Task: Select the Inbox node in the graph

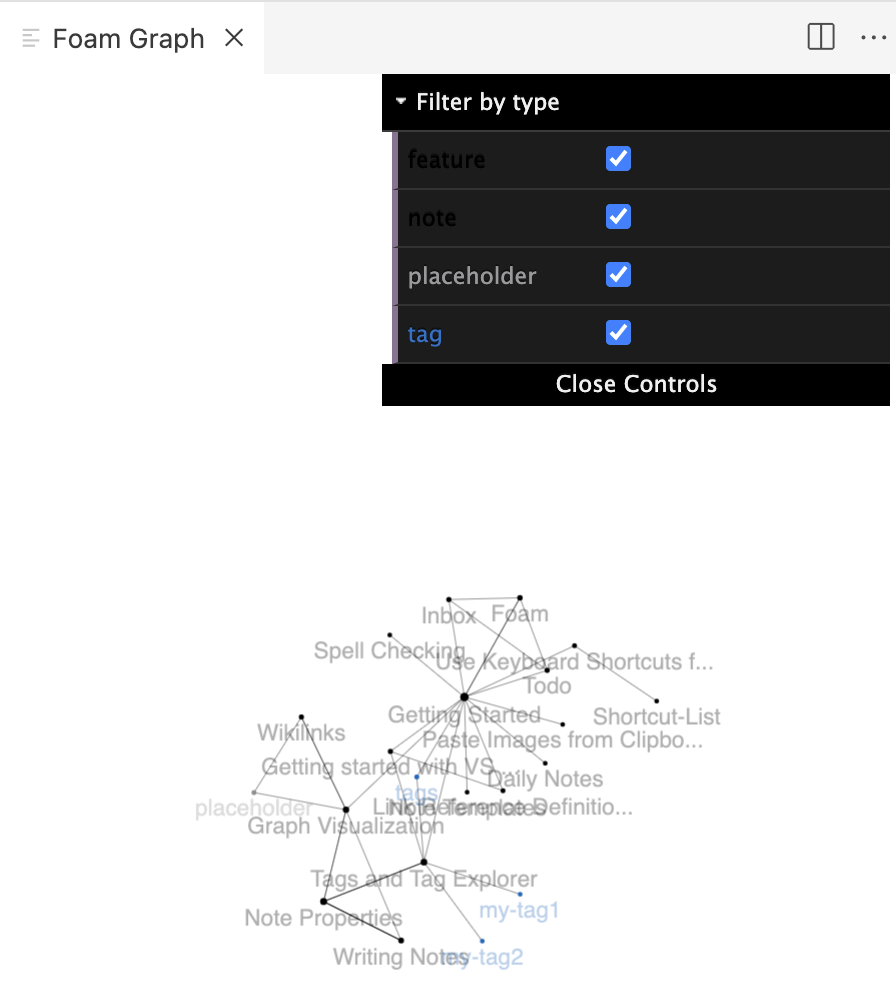Action: 451,600
